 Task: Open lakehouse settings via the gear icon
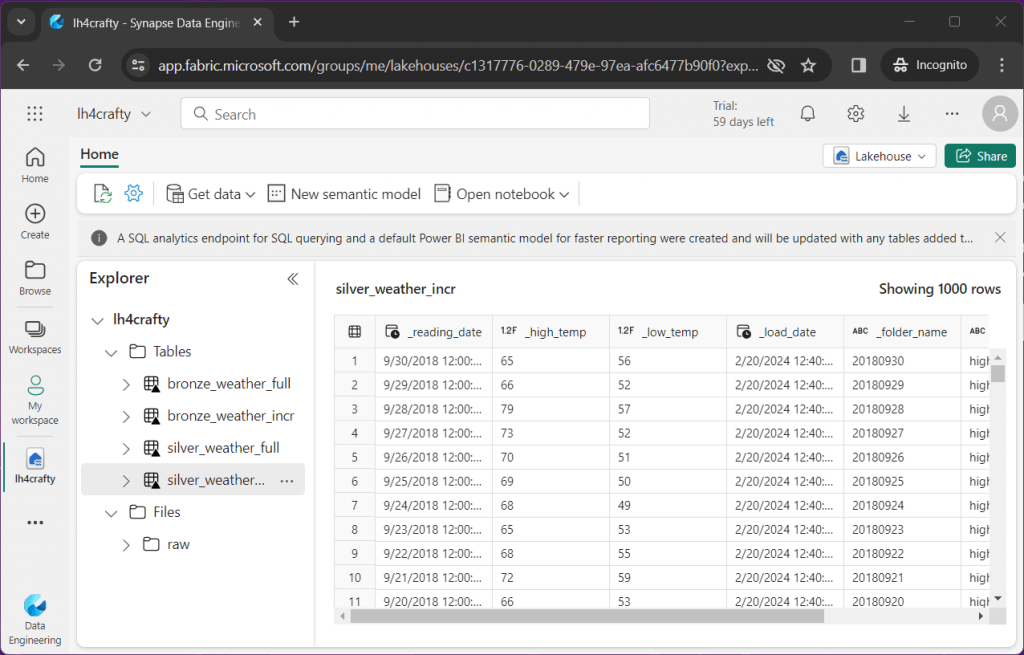[133, 193]
